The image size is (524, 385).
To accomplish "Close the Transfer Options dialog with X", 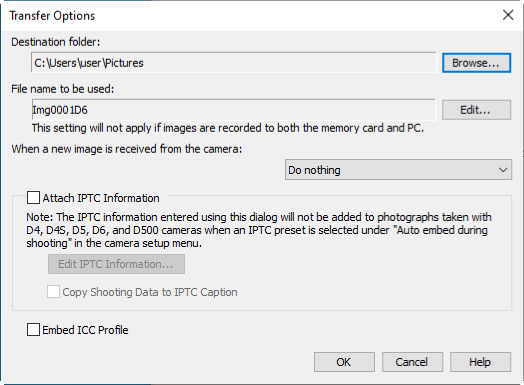I will pyautogui.click(x=508, y=15).
